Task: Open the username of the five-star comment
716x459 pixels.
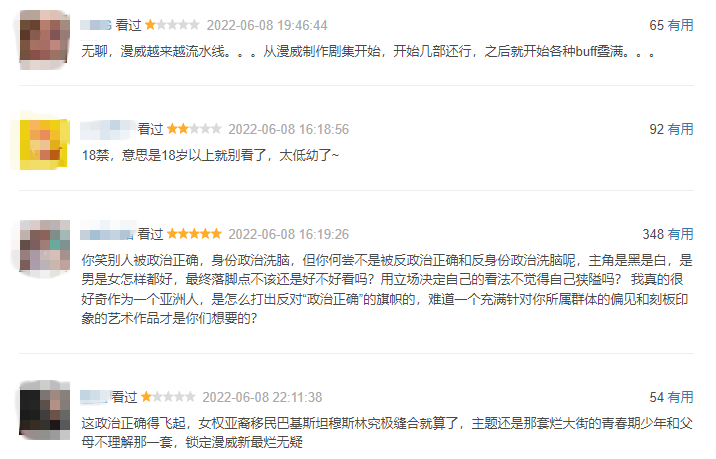Action: 107,234
